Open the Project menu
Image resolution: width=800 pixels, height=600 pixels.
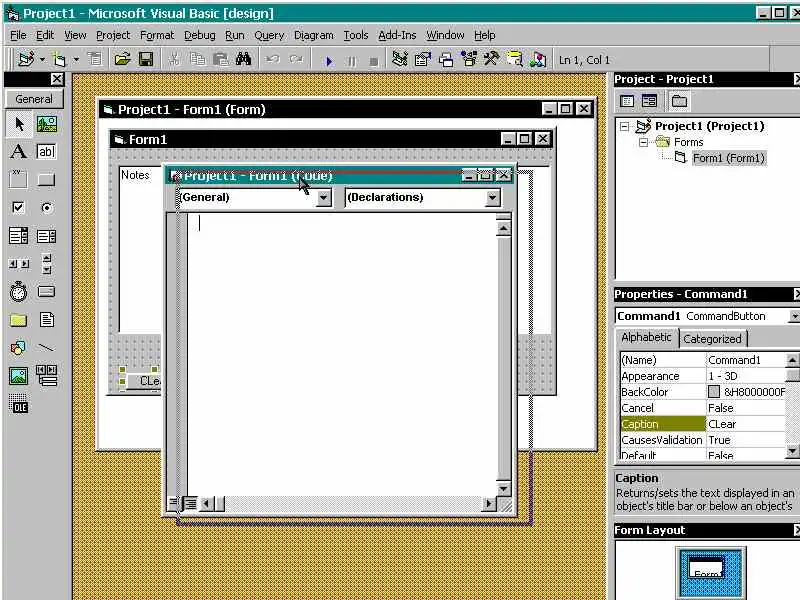click(113, 35)
